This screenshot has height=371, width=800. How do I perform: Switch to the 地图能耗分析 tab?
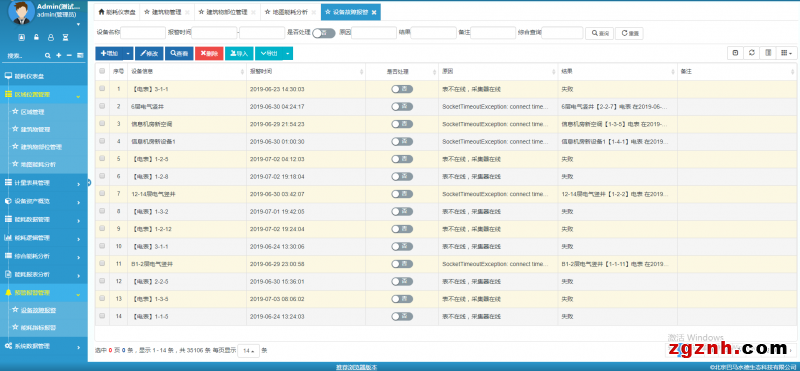(288, 12)
